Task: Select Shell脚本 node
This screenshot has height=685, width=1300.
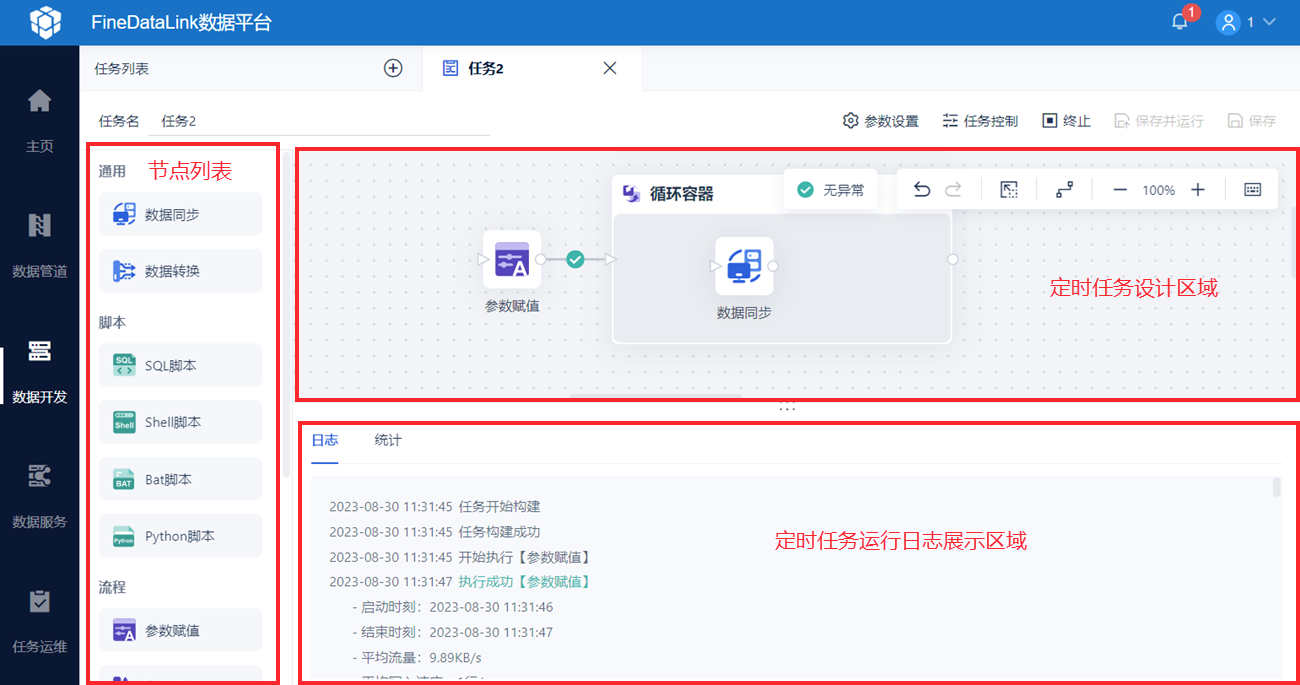Action: coord(180,422)
